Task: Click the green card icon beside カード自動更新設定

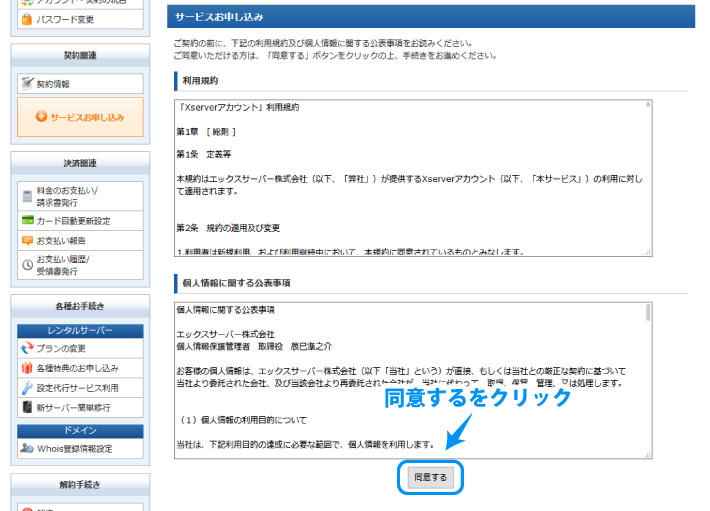Action: 28,220
